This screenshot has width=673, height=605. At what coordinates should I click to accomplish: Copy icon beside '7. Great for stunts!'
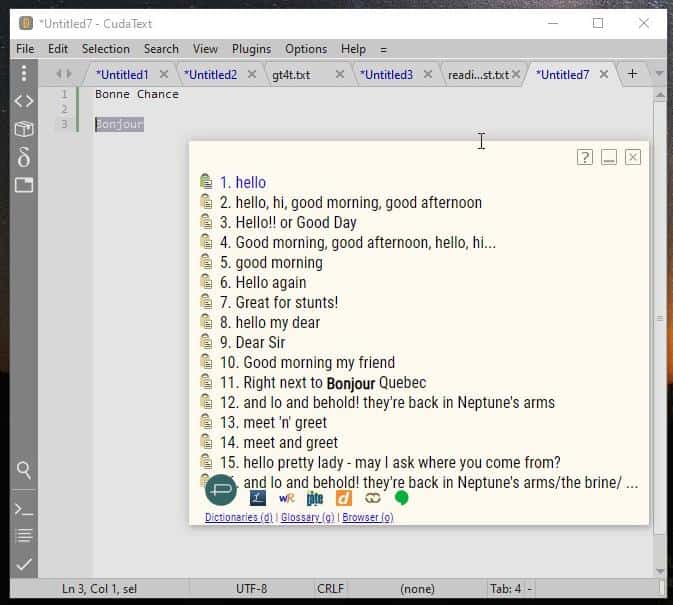click(x=206, y=302)
